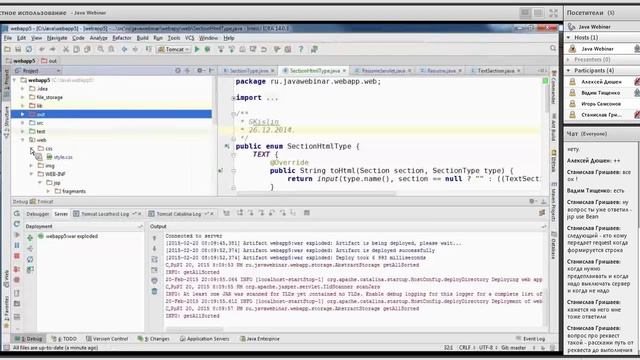Click the Search Everywhere magnifier at toolbar right
Image resolution: width=640 pixels, height=360 pixels.
coord(553,48)
